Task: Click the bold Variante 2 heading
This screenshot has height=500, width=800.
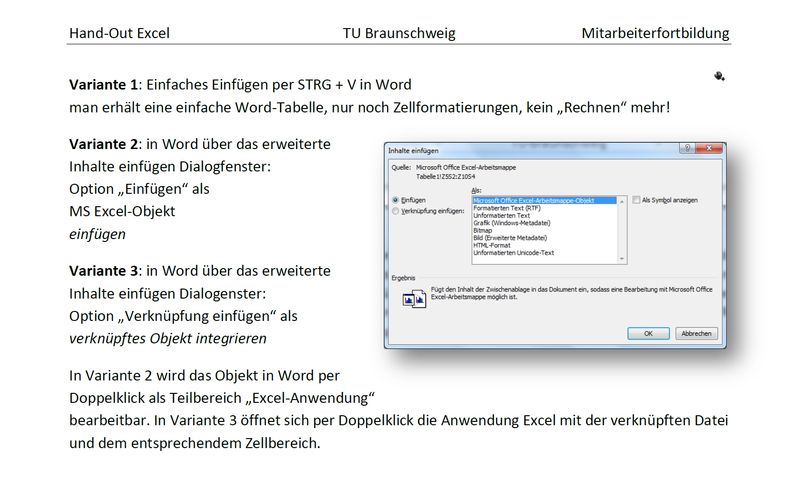Action: tap(104, 144)
